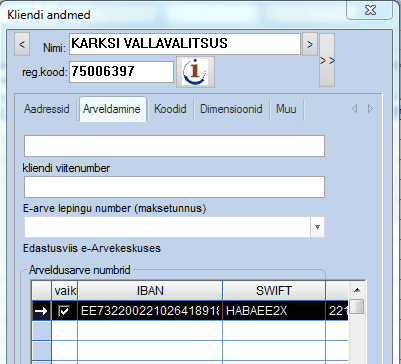Image resolution: width=401 pixels, height=364 pixels.
Task: Focus the empty field above kliendi viitenumber
Action: point(174,146)
